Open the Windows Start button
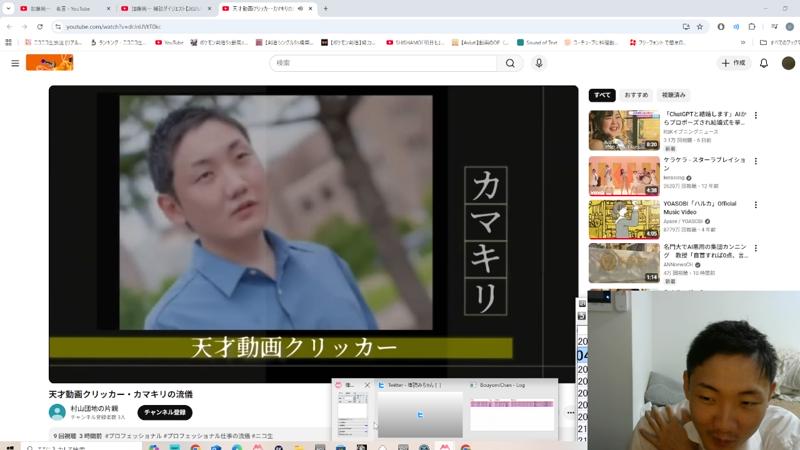Screen dimensions: 800x450 pos(9,447)
